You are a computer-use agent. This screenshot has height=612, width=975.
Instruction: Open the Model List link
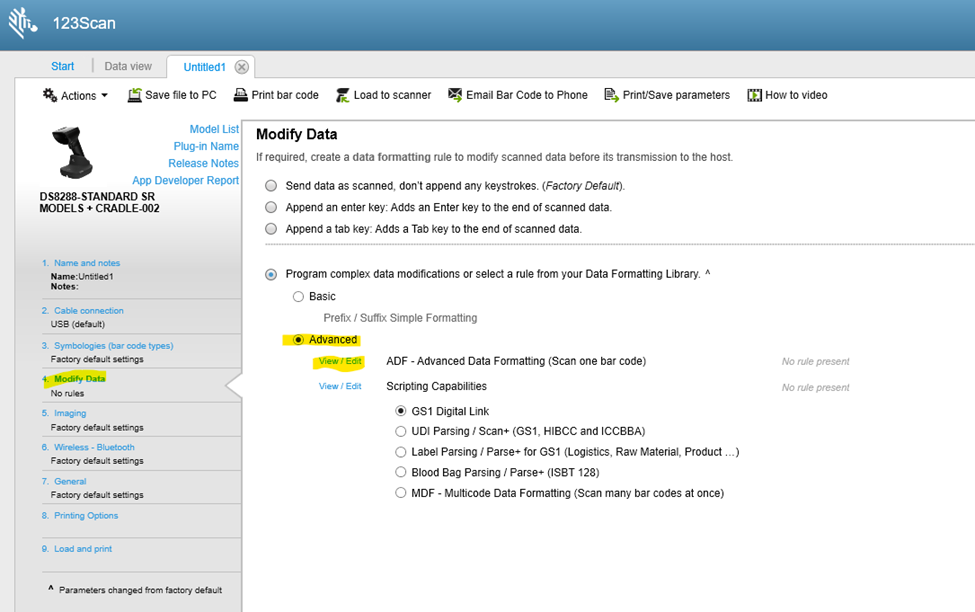(214, 129)
